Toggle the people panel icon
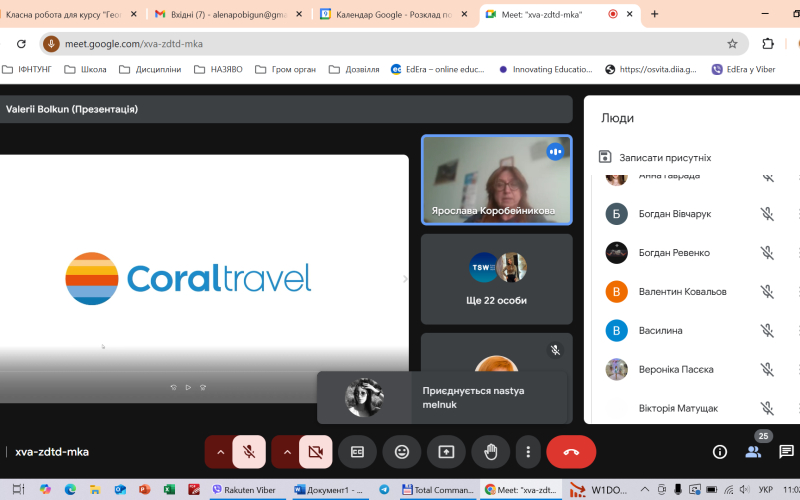 [753, 452]
